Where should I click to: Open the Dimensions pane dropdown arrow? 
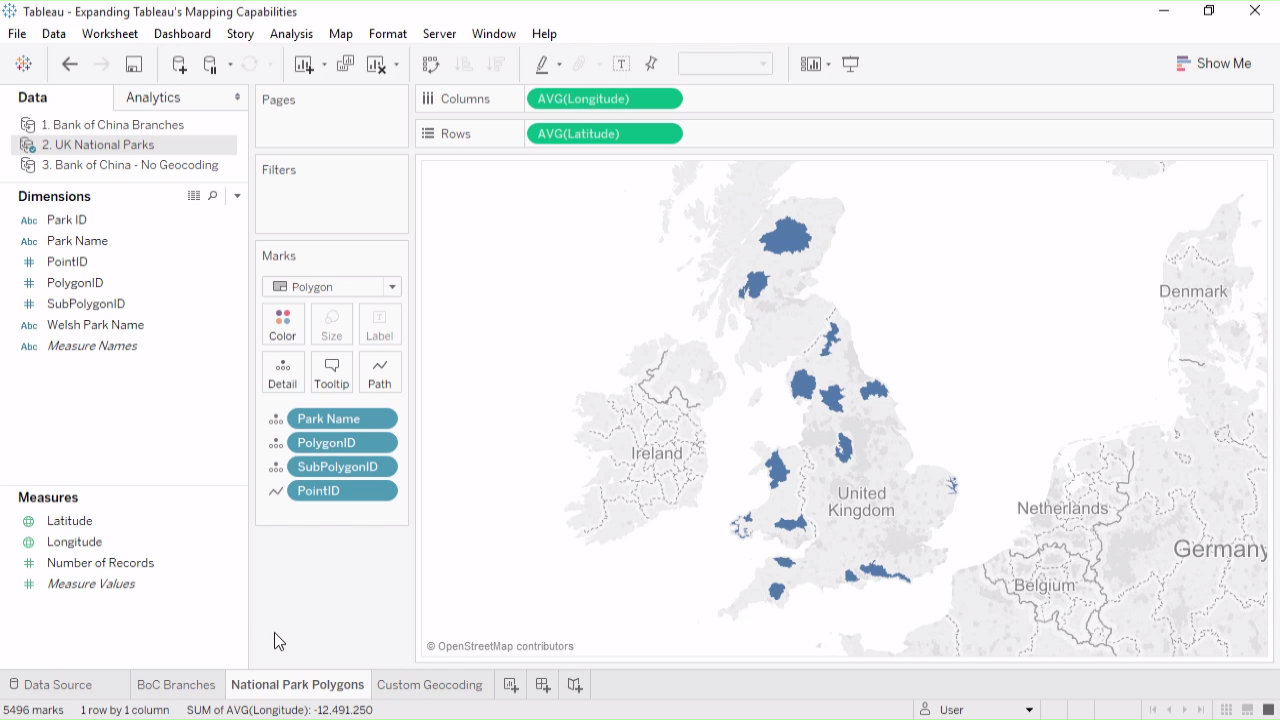pyautogui.click(x=237, y=196)
